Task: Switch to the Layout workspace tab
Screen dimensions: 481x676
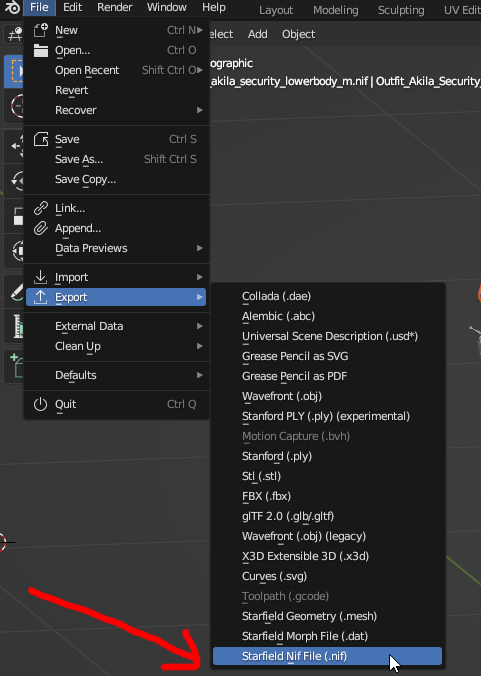Action: [276, 10]
